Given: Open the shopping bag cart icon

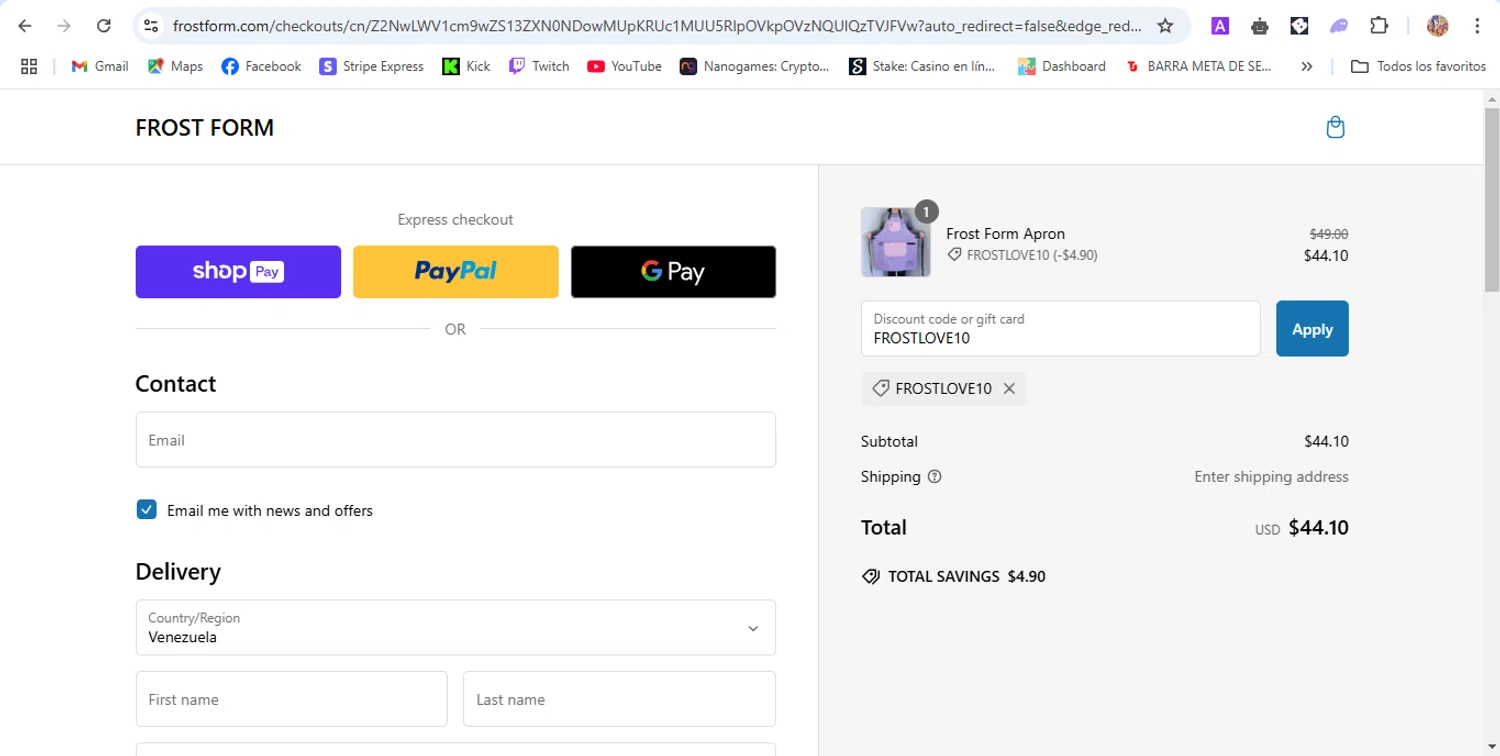Looking at the screenshot, I should (1335, 127).
